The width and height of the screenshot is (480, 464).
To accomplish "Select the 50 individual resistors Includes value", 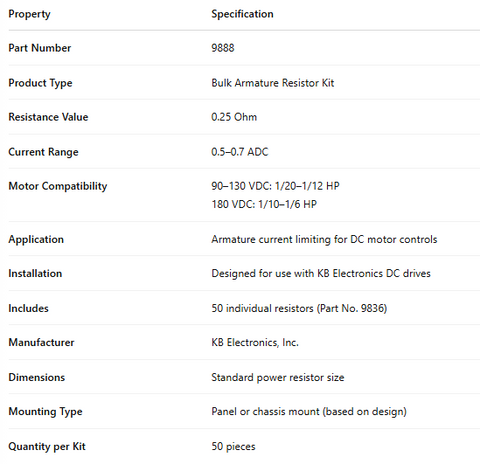I will (x=299, y=308).
